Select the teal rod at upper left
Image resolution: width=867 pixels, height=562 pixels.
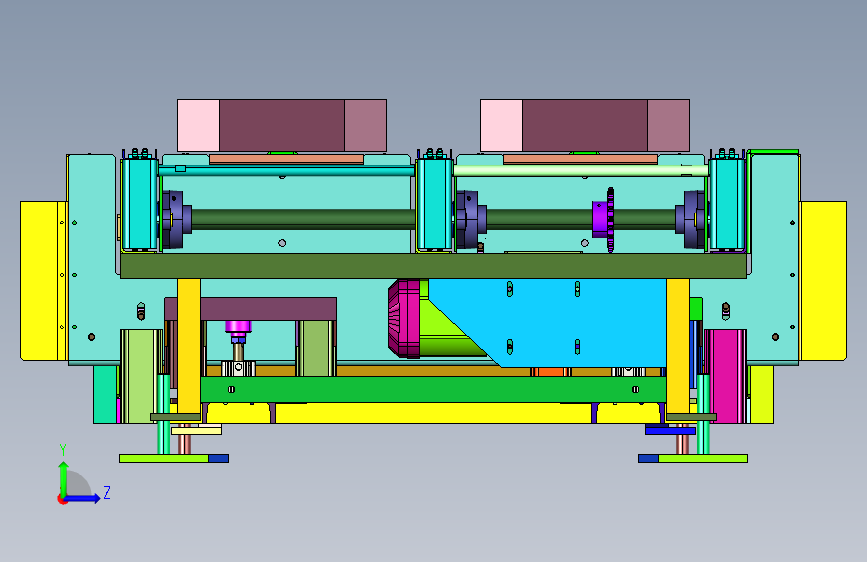(x=286, y=171)
